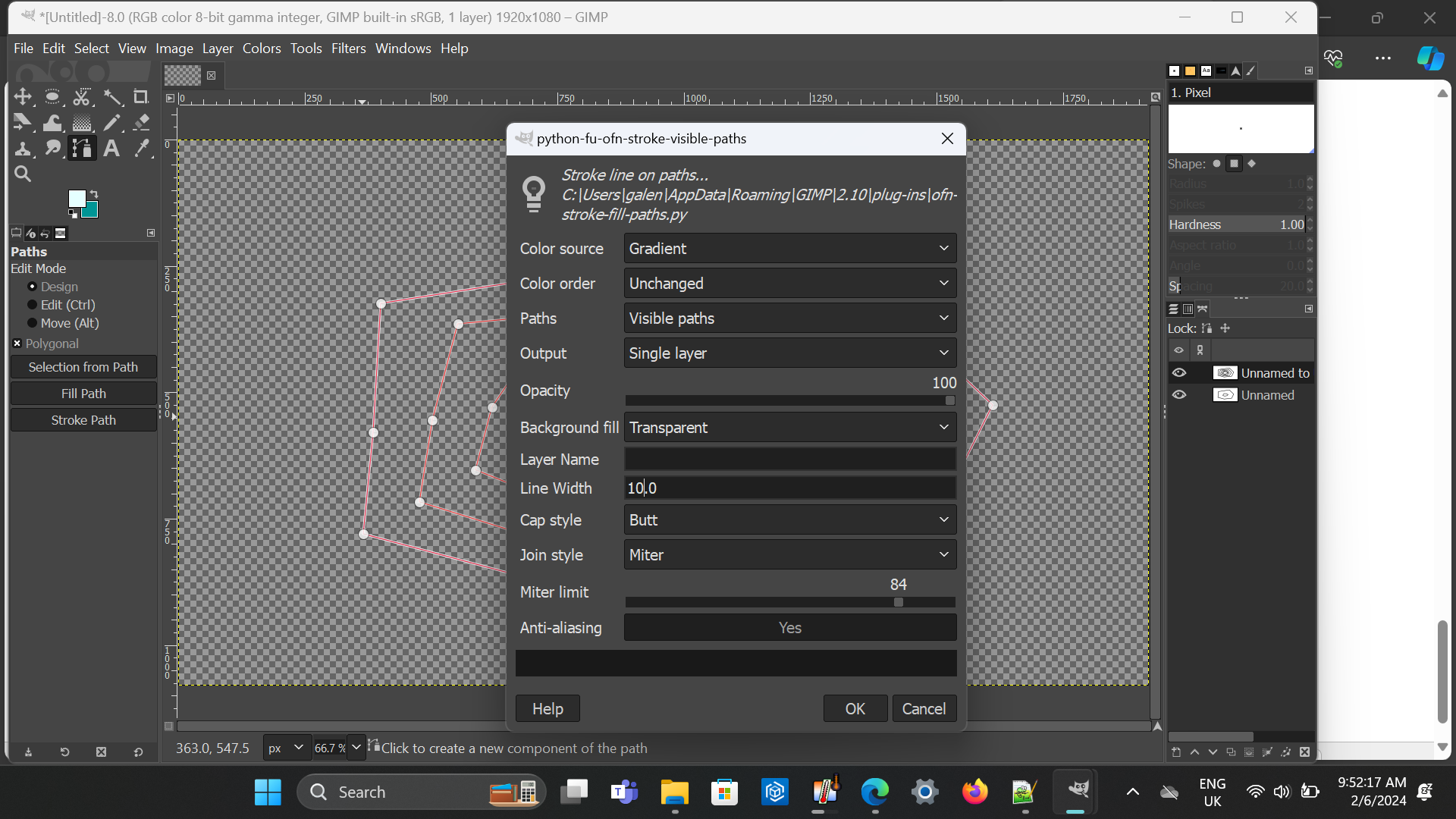Select the Zoom magnifier tool
Viewport: 1456px width, 819px height.
tap(23, 174)
